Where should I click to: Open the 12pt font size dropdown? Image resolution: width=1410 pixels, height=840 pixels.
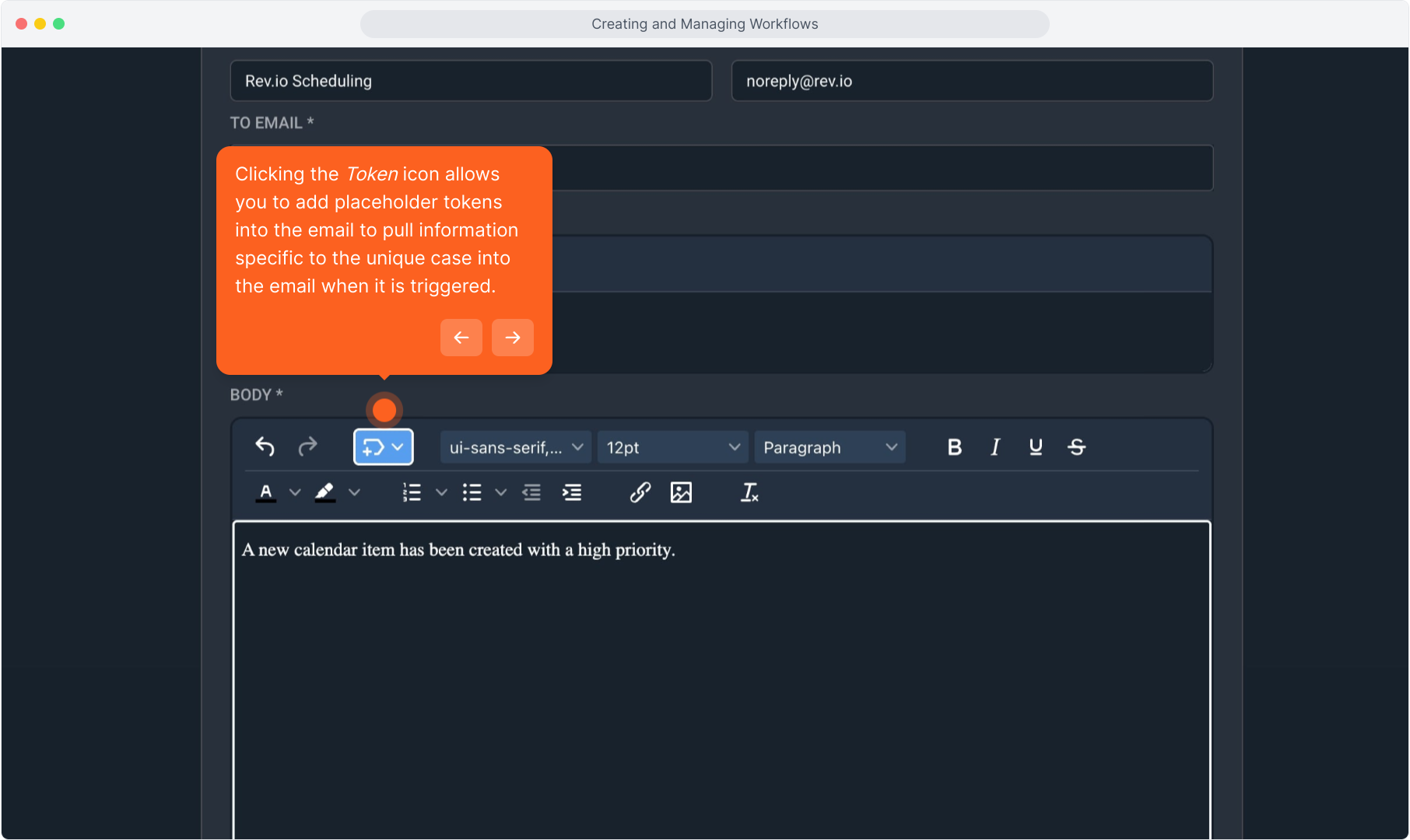672,447
